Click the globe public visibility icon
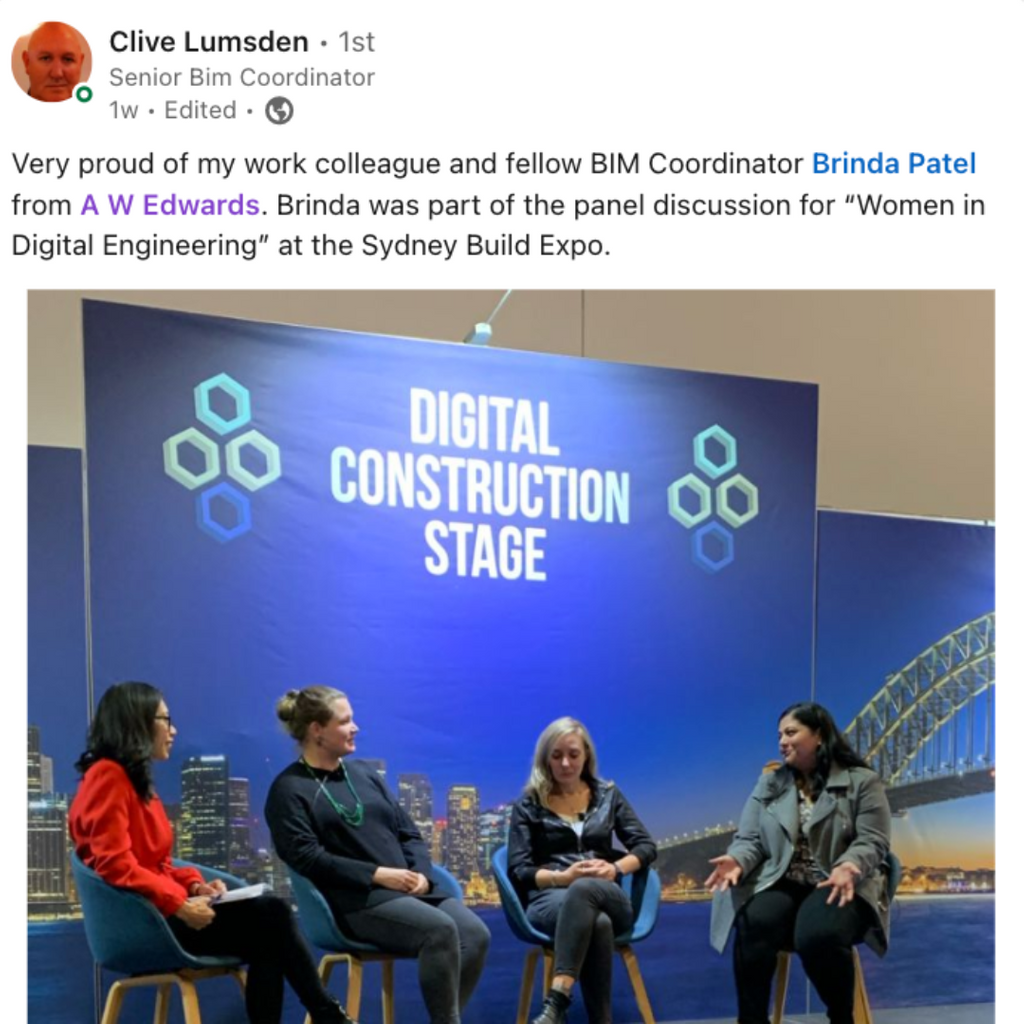This screenshot has height=1024, width=1024. tap(279, 110)
